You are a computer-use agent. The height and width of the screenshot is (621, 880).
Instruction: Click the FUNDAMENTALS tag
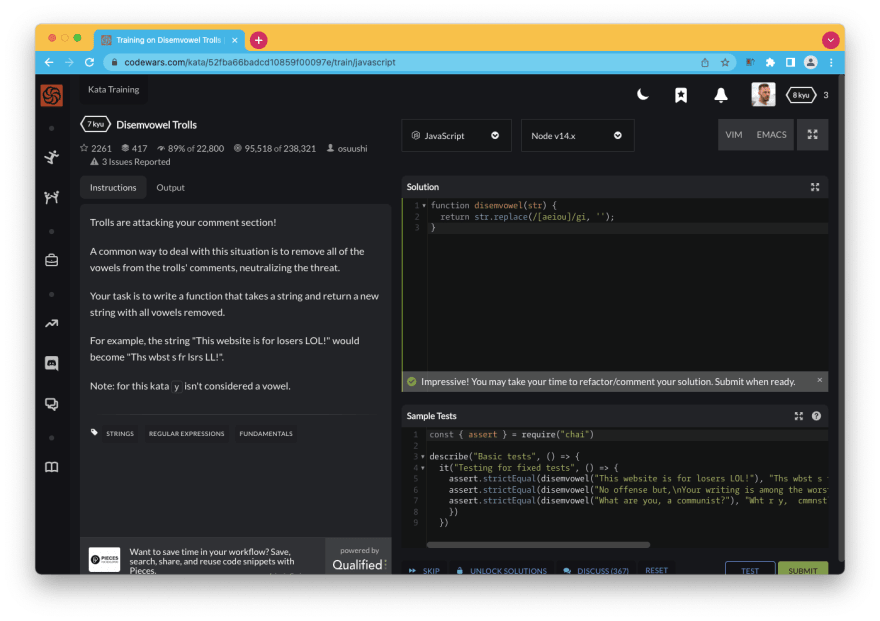[x=266, y=433]
